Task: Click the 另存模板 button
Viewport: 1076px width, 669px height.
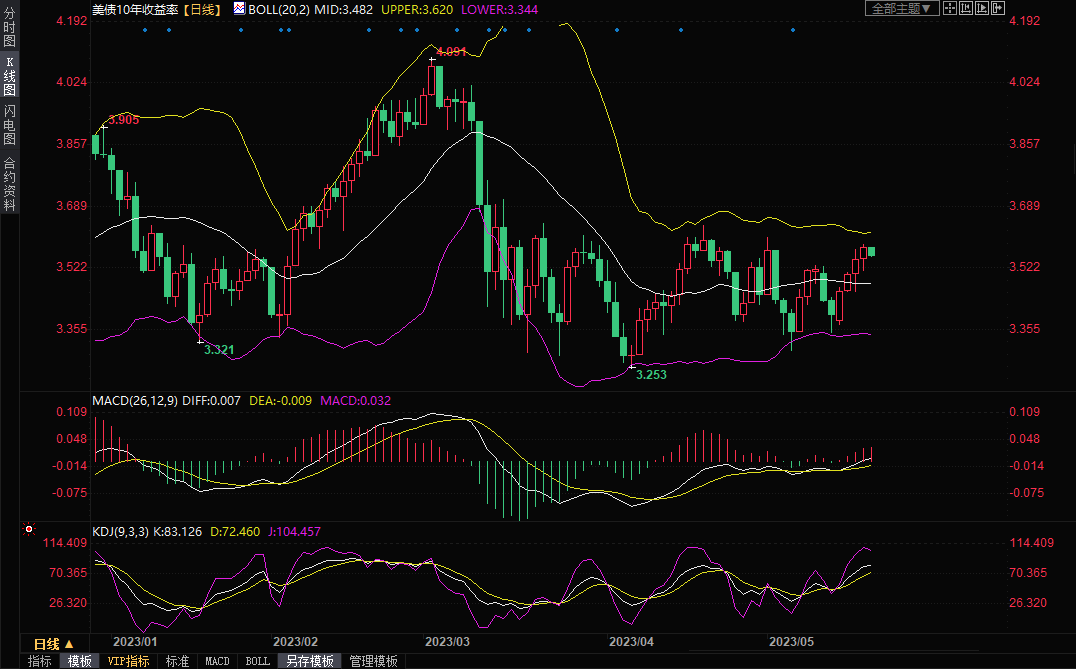Action: pyautogui.click(x=309, y=661)
